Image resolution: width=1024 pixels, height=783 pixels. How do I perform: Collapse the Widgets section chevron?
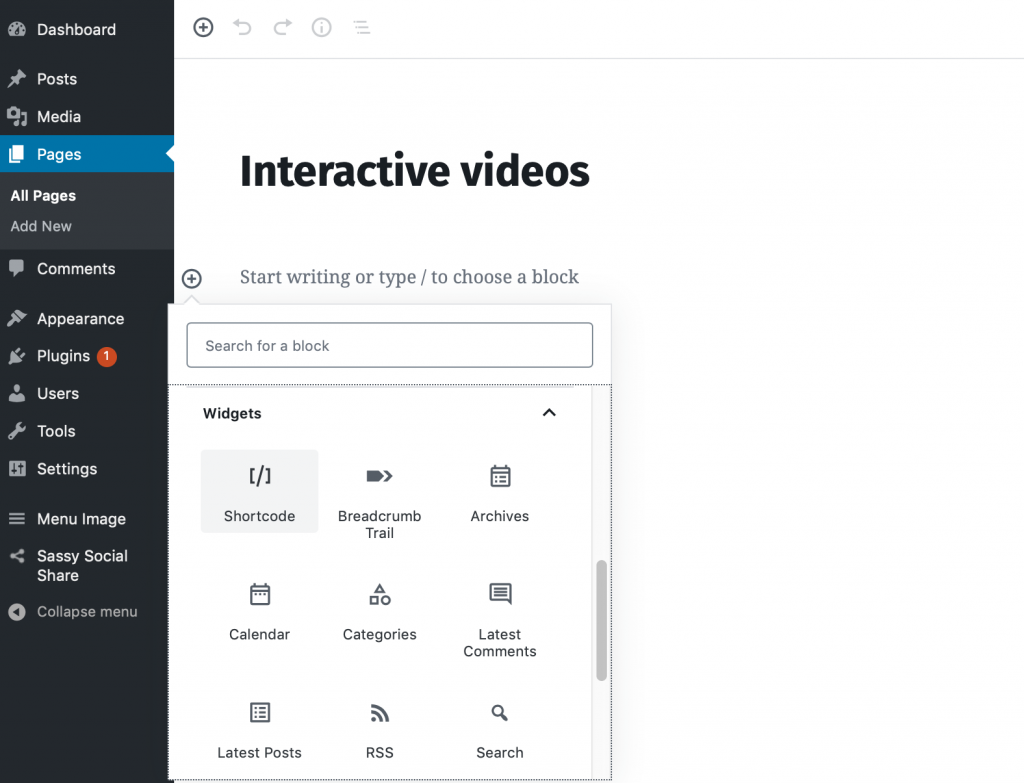pos(549,413)
